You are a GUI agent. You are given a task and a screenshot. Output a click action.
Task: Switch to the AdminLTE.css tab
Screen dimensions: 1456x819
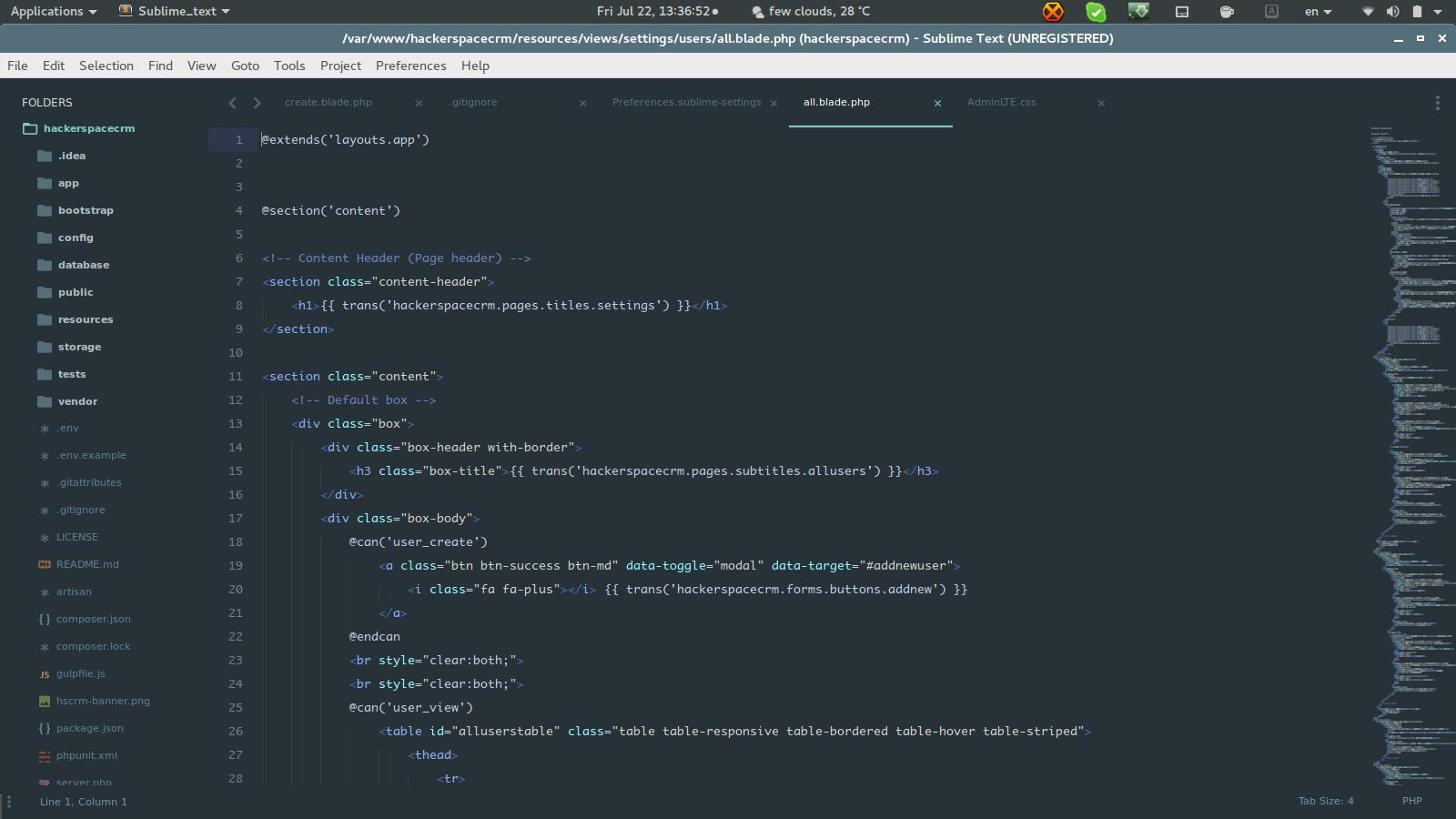pos(1001,102)
